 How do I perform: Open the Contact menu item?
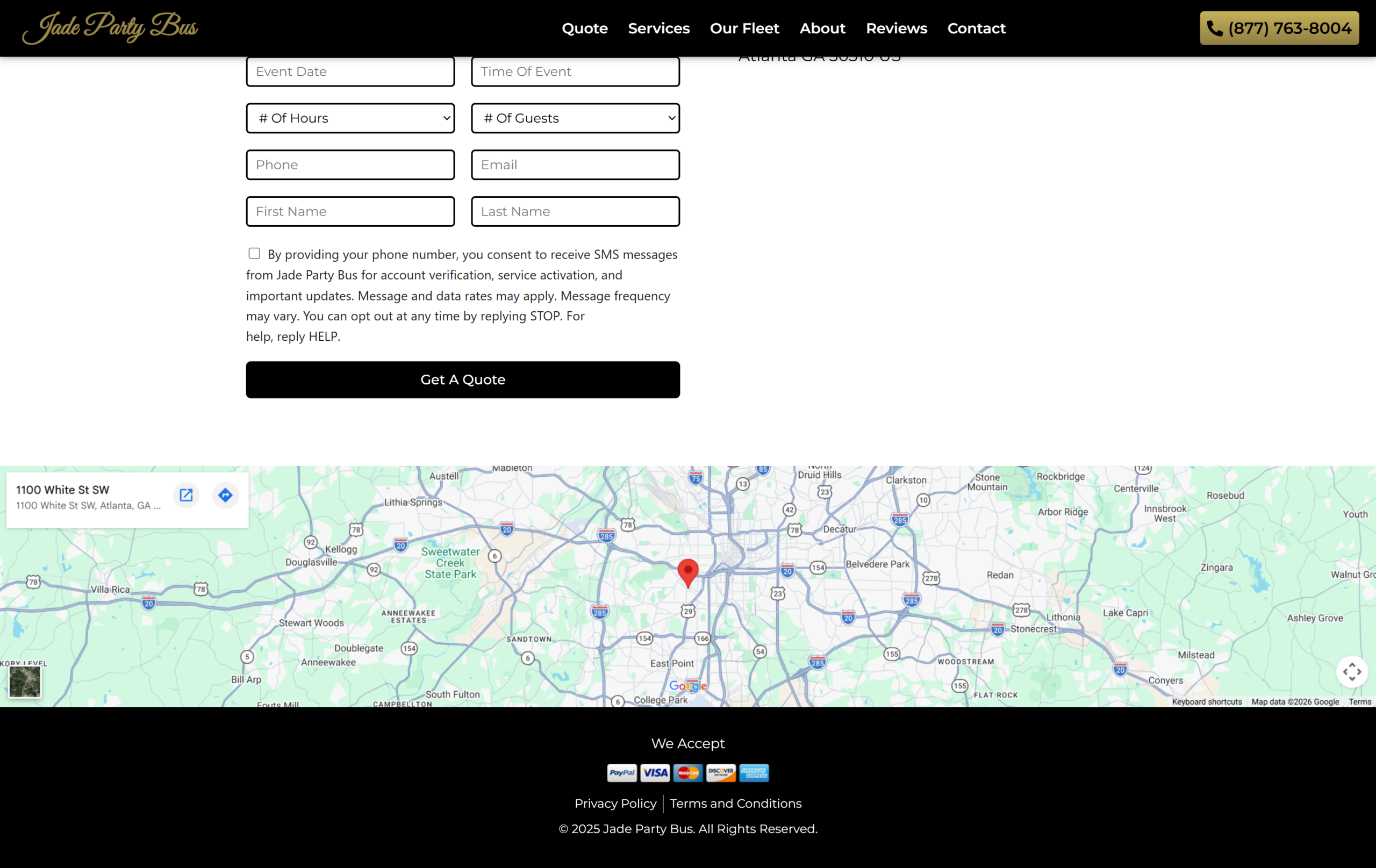pyautogui.click(x=976, y=28)
